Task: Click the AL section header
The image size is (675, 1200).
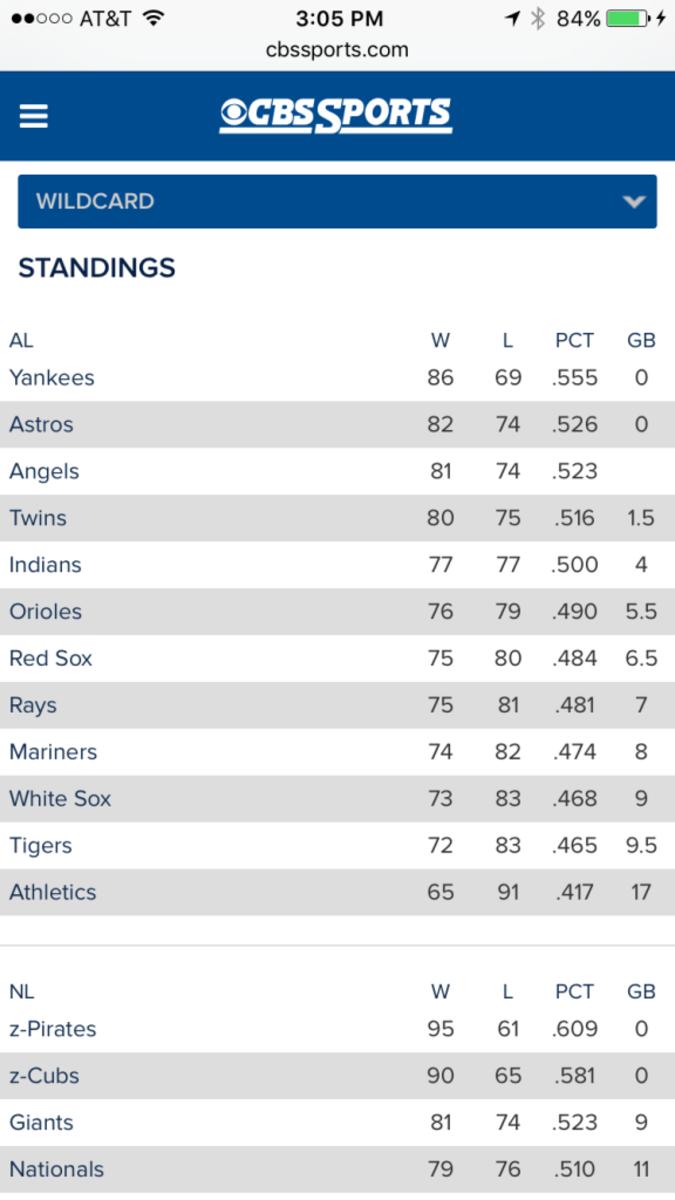Action: (24, 340)
